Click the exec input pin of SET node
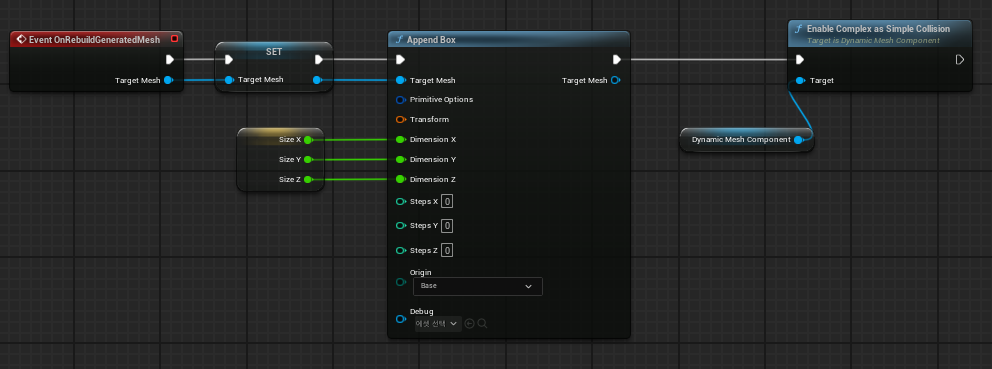 tap(229, 59)
